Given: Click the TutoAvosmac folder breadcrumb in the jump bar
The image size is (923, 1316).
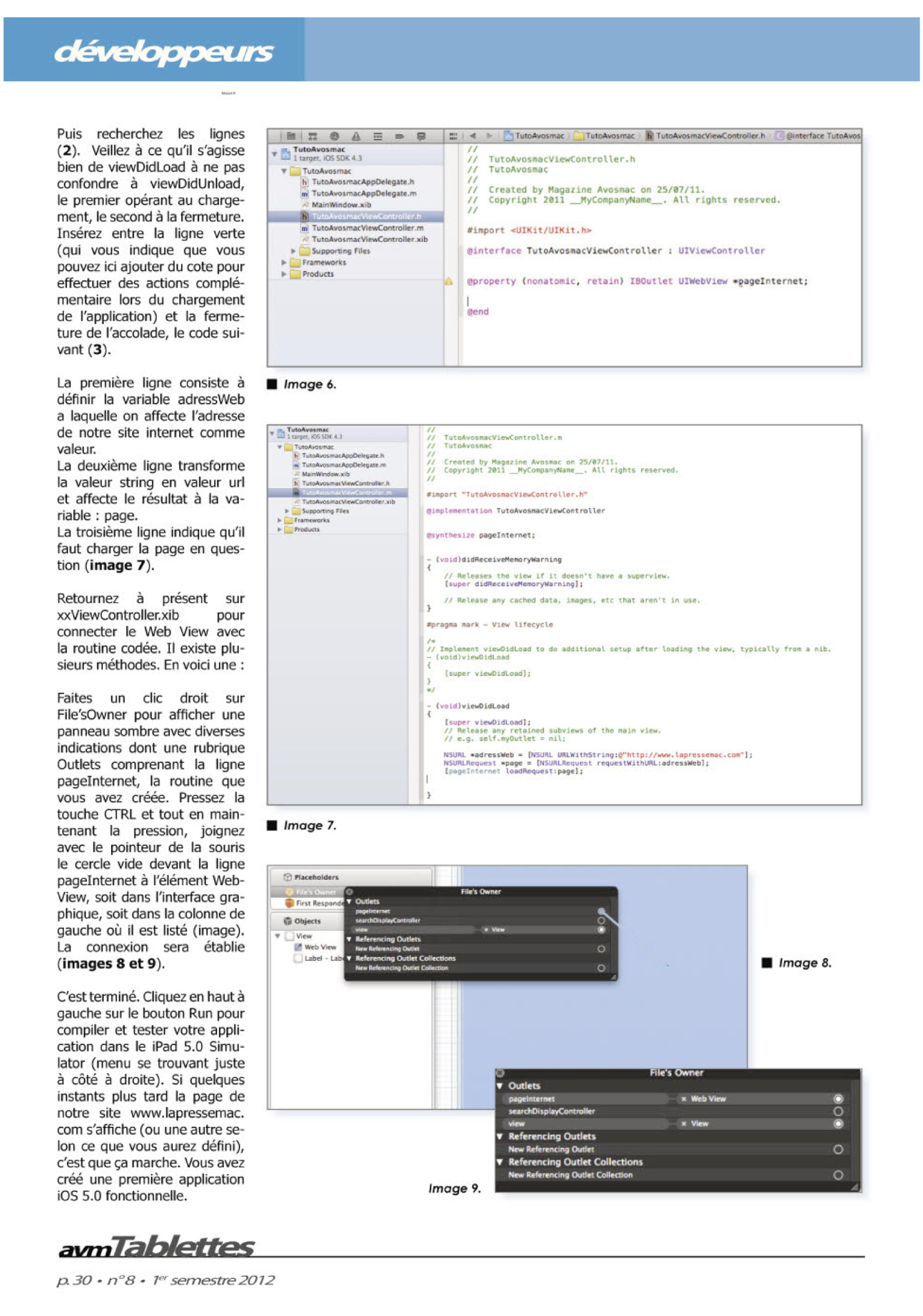Looking at the screenshot, I should pyautogui.click(x=605, y=136).
